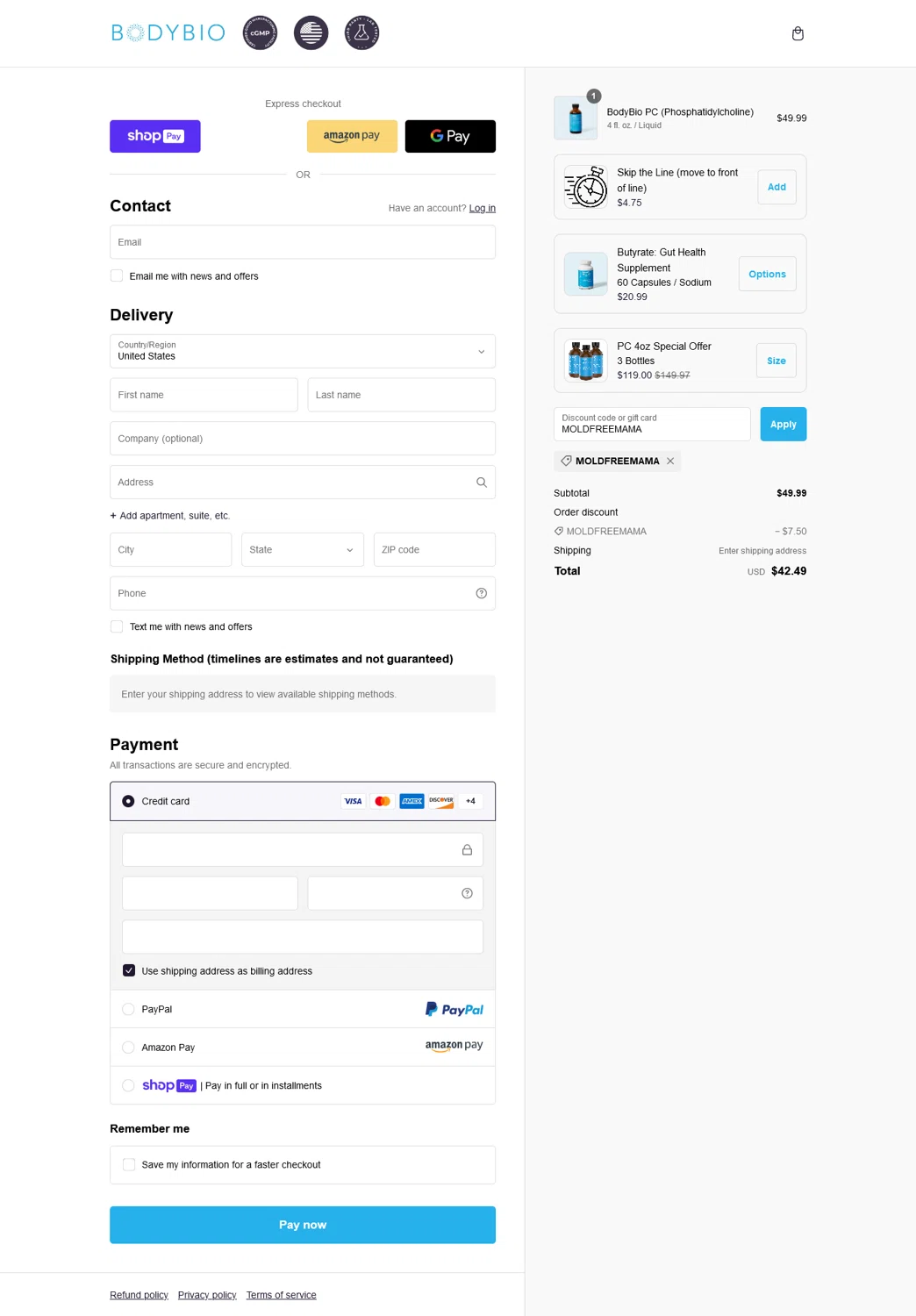Click the phone field help icon
916x1316 pixels.
pyautogui.click(x=482, y=594)
